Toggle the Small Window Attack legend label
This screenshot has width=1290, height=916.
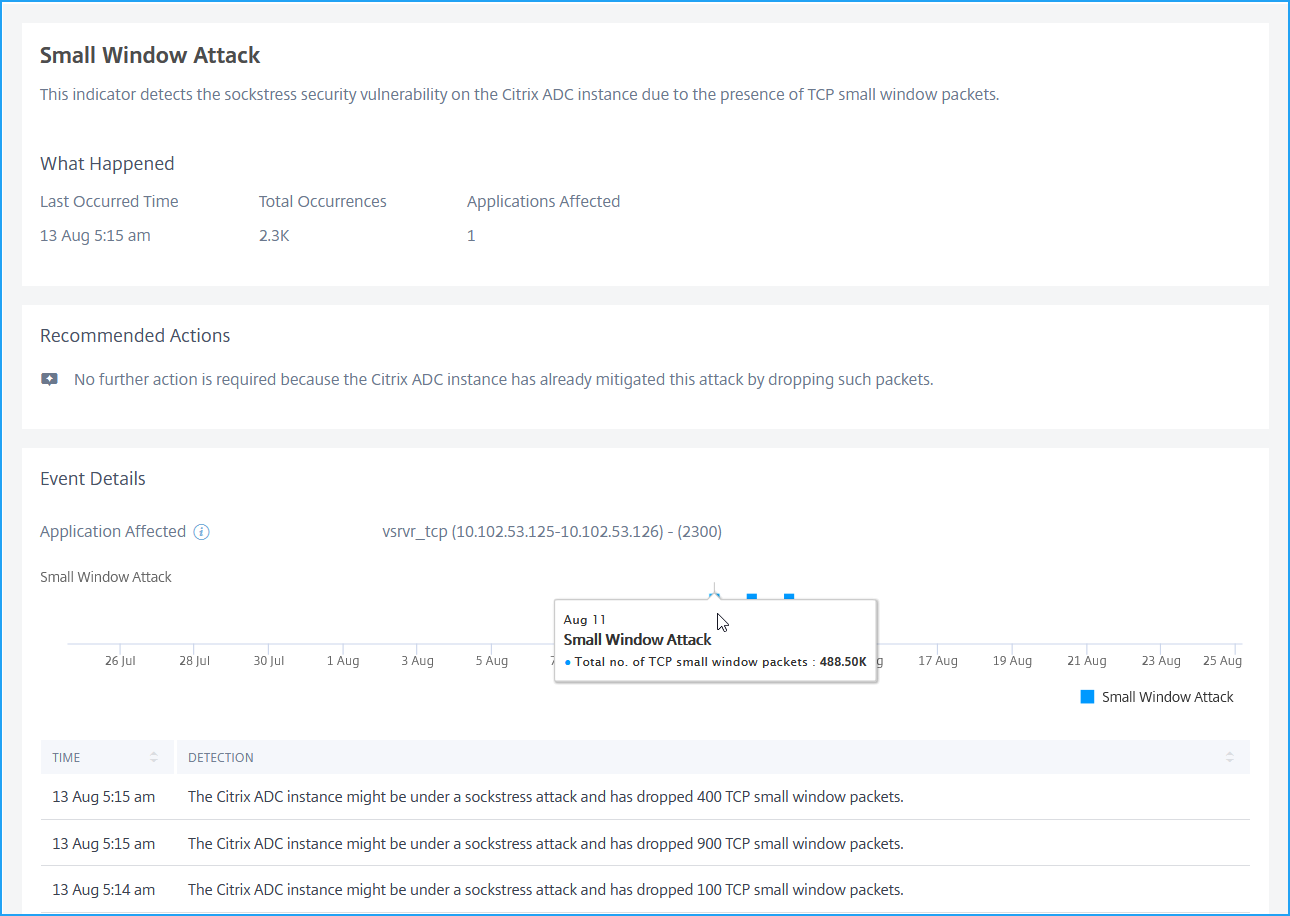(x=1167, y=697)
